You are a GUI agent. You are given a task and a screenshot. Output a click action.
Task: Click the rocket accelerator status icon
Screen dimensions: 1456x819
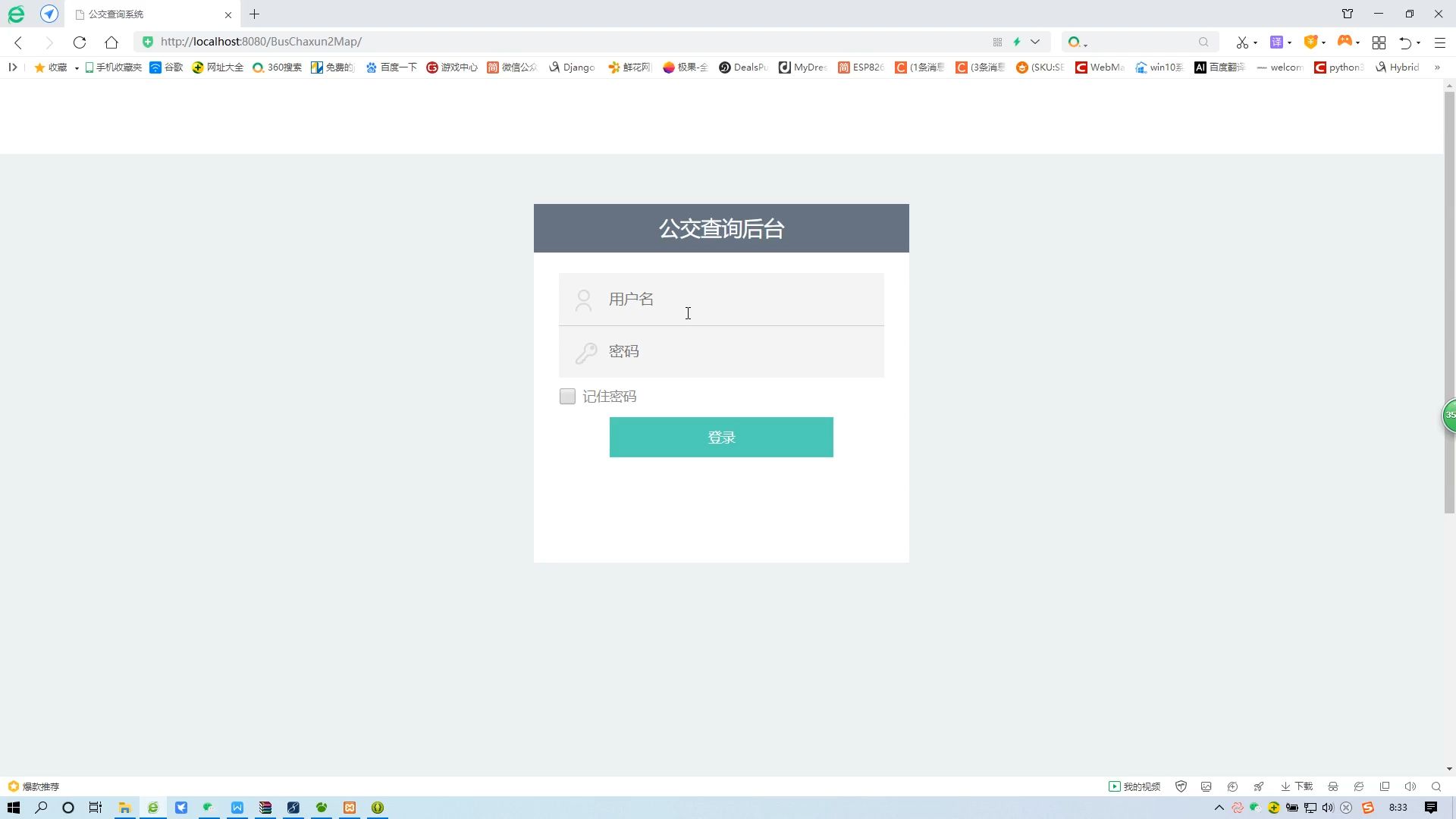(1259, 786)
